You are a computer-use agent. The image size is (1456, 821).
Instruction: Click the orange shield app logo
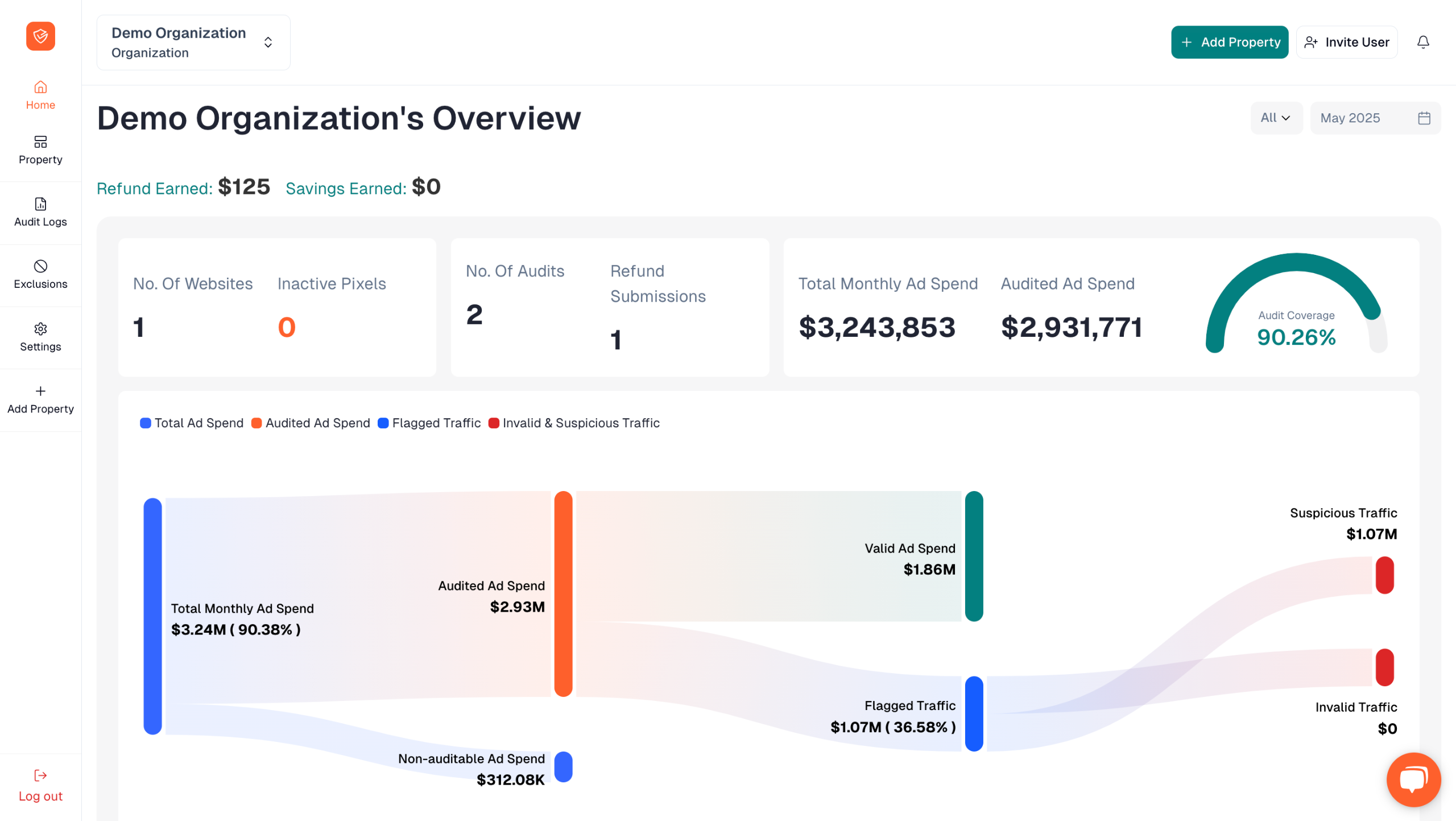(x=40, y=36)
